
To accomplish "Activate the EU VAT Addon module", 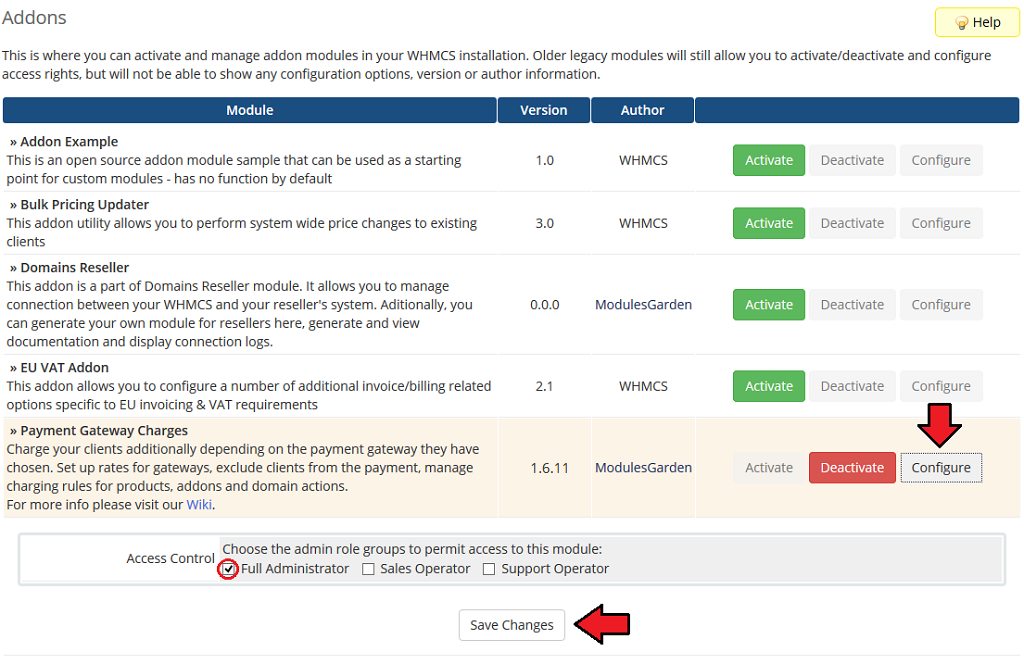I will [769, 387].
